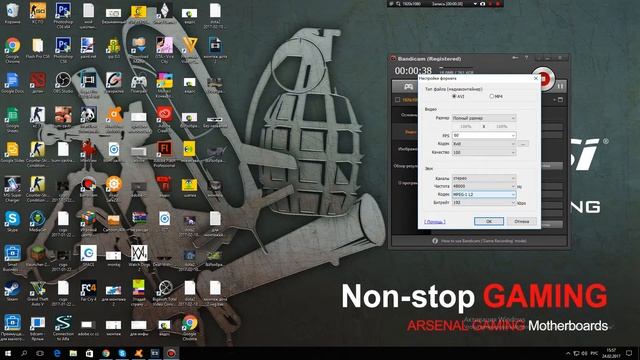Open the Качество dropdown set to 100
The height and width of the screenshot is (360, 640).
(x=484, y=152)
